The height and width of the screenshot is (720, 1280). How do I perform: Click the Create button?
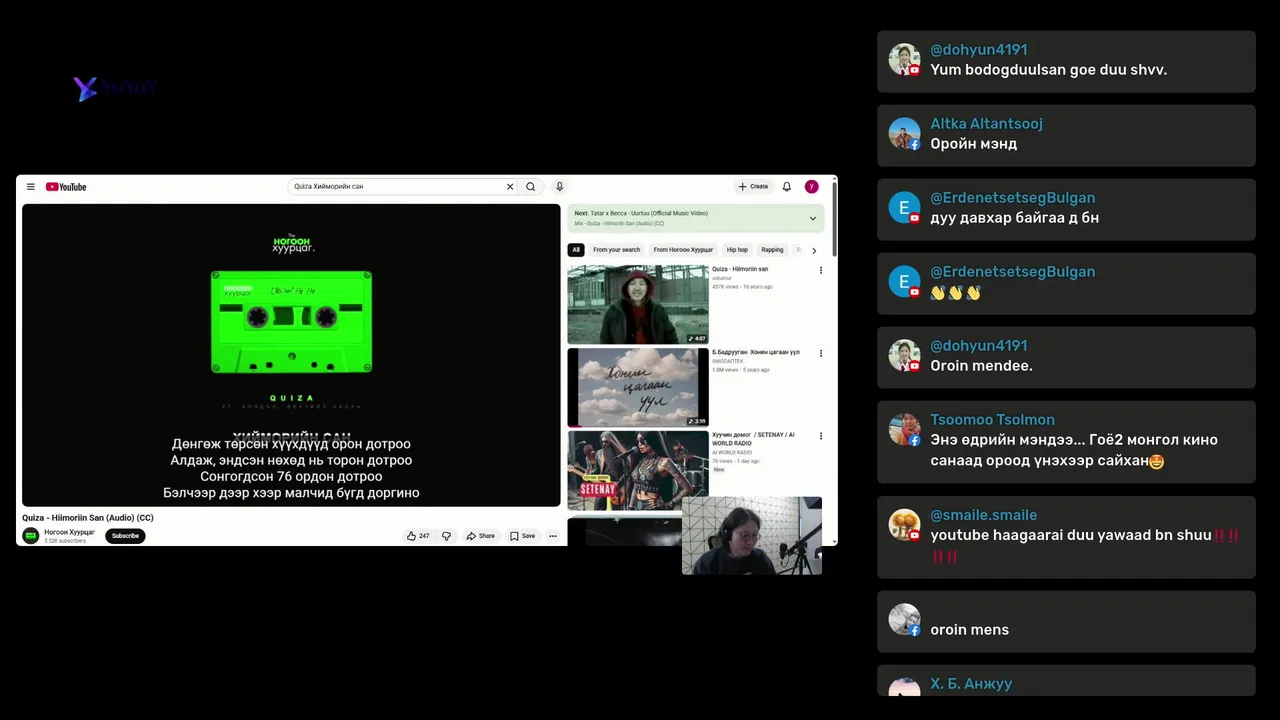753,187
